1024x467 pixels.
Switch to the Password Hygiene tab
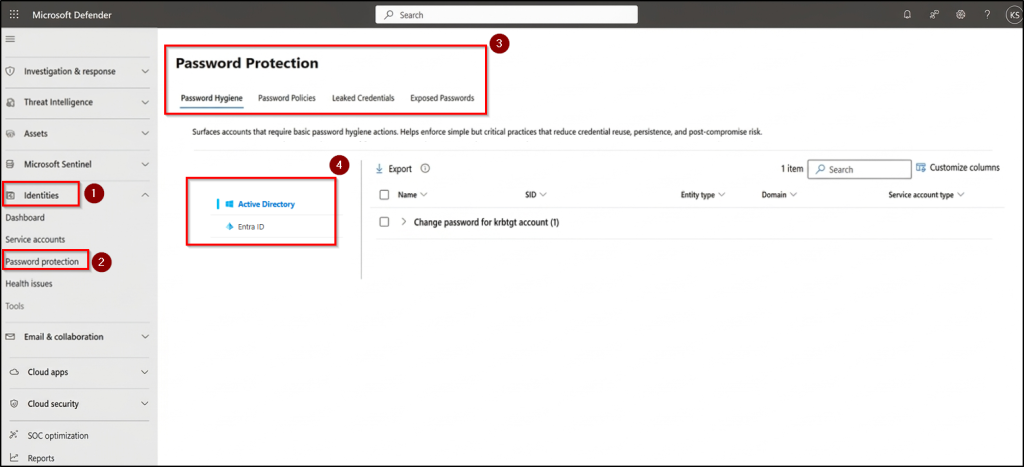click(212, 98)
